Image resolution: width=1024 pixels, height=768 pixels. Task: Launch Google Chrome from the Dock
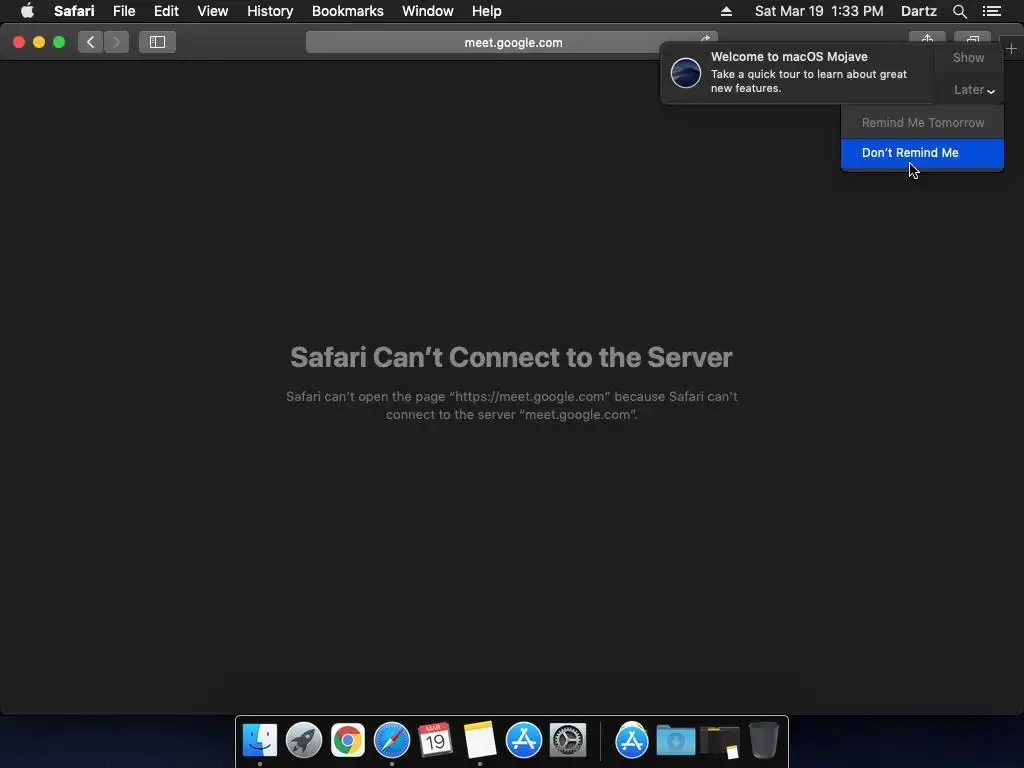point(347,741)
